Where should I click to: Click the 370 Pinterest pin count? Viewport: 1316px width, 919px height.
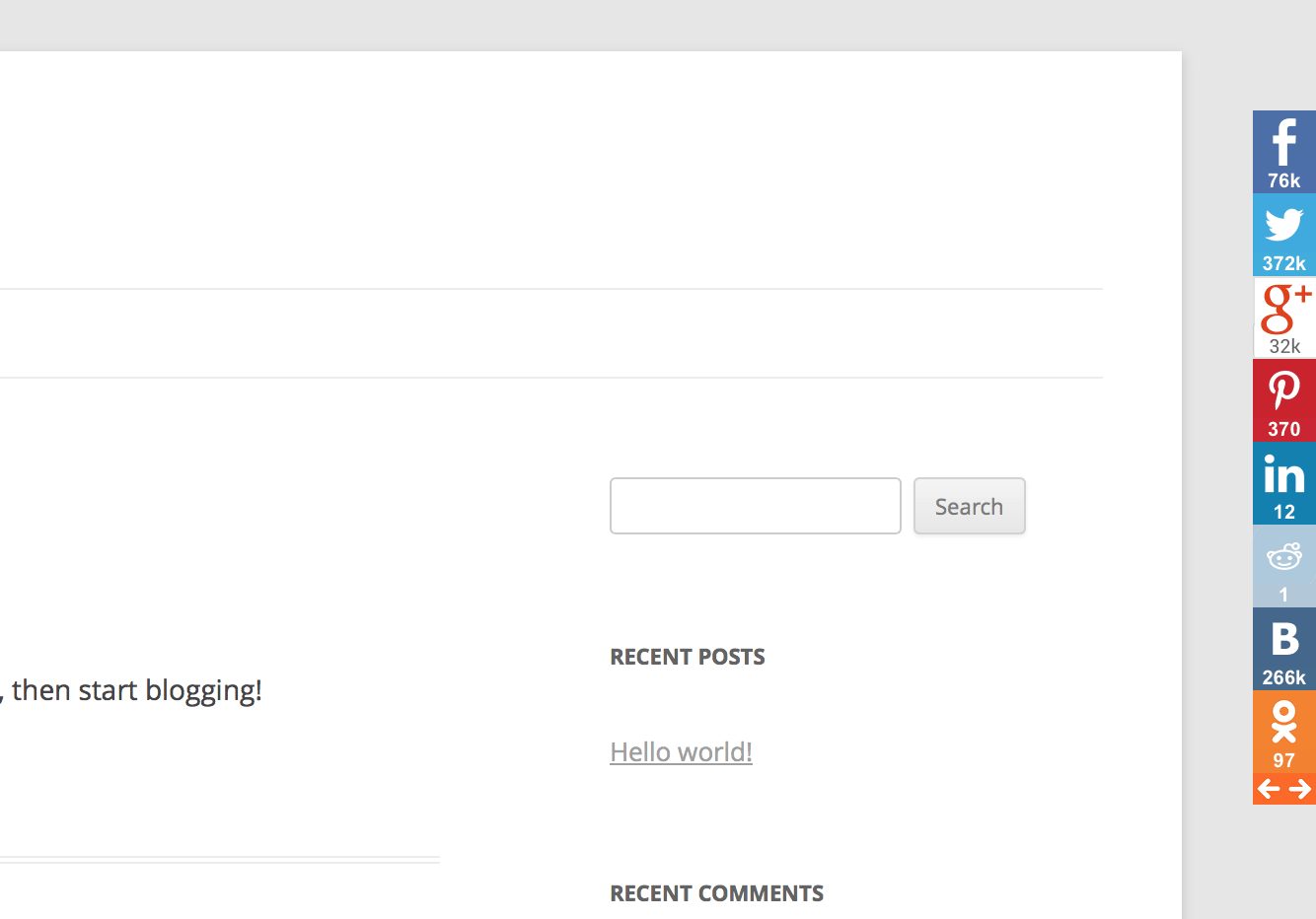(x=1283, y=429)
